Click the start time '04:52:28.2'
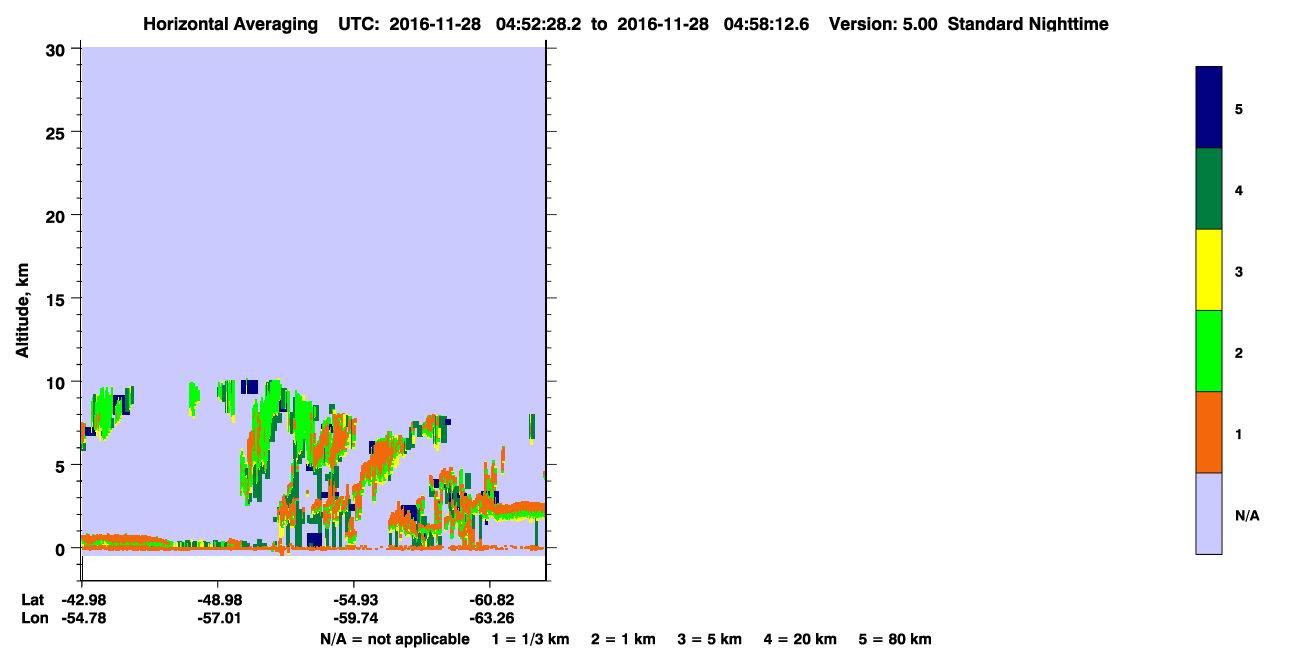 [x=539, y=24]
